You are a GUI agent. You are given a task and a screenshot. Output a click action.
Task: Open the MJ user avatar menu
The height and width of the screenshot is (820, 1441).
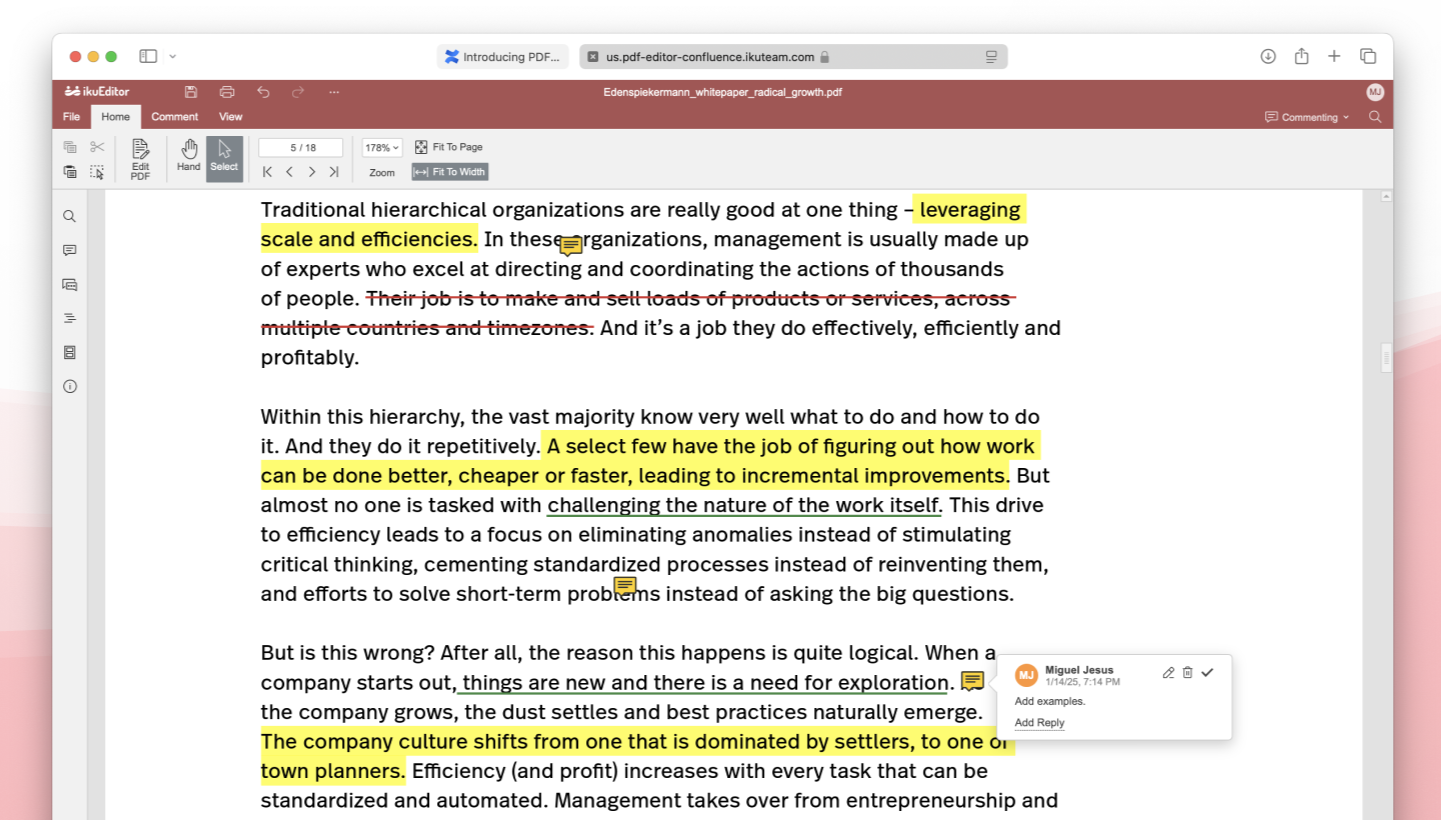coord(1375,92)
